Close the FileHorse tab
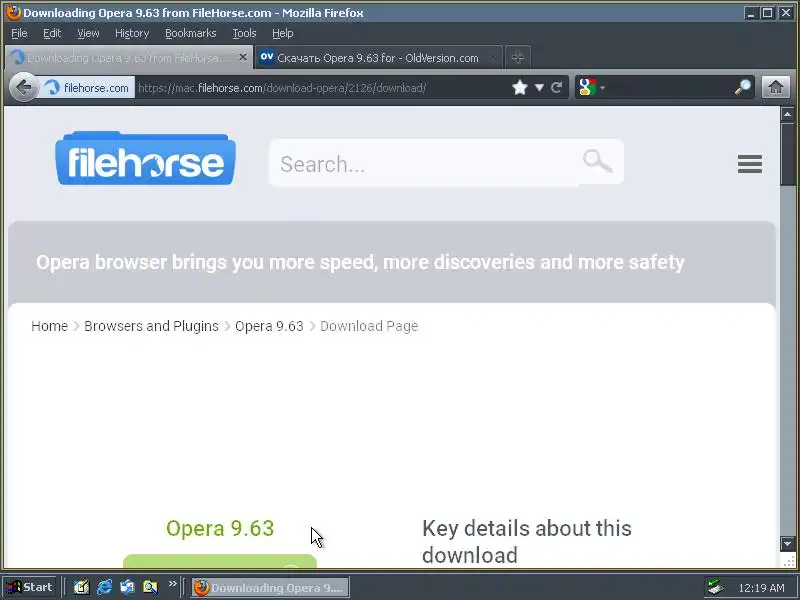The width and height of the screenshot is (800, 600). 243,57
